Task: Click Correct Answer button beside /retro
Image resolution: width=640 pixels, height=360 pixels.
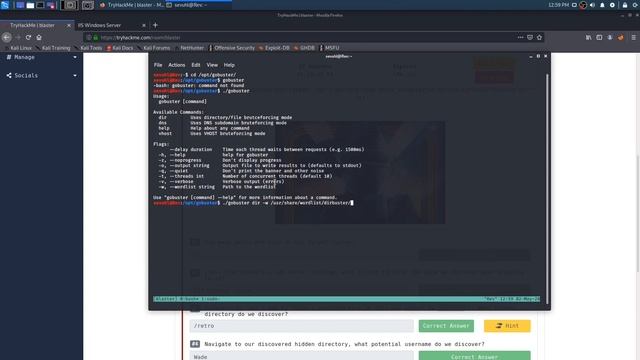Action: point(446,326)
